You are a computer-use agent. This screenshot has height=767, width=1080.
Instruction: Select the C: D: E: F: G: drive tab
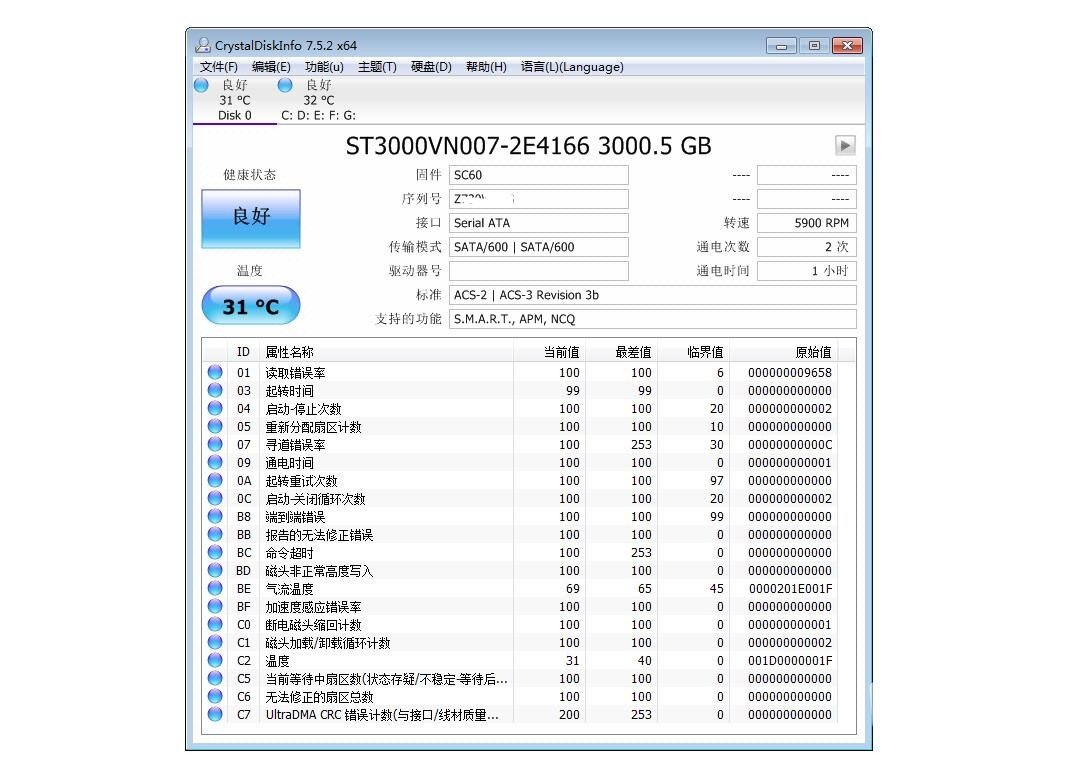(318, 101)
